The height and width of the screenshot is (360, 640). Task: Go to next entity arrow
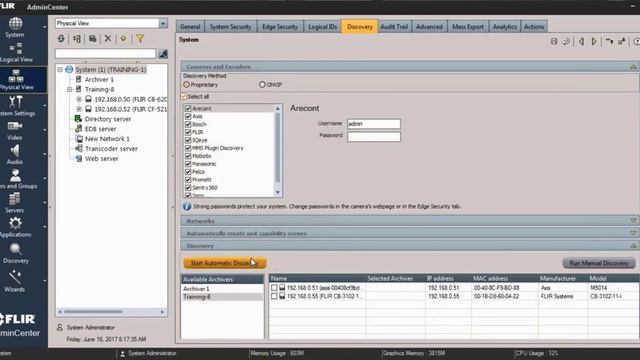(594, 41)
